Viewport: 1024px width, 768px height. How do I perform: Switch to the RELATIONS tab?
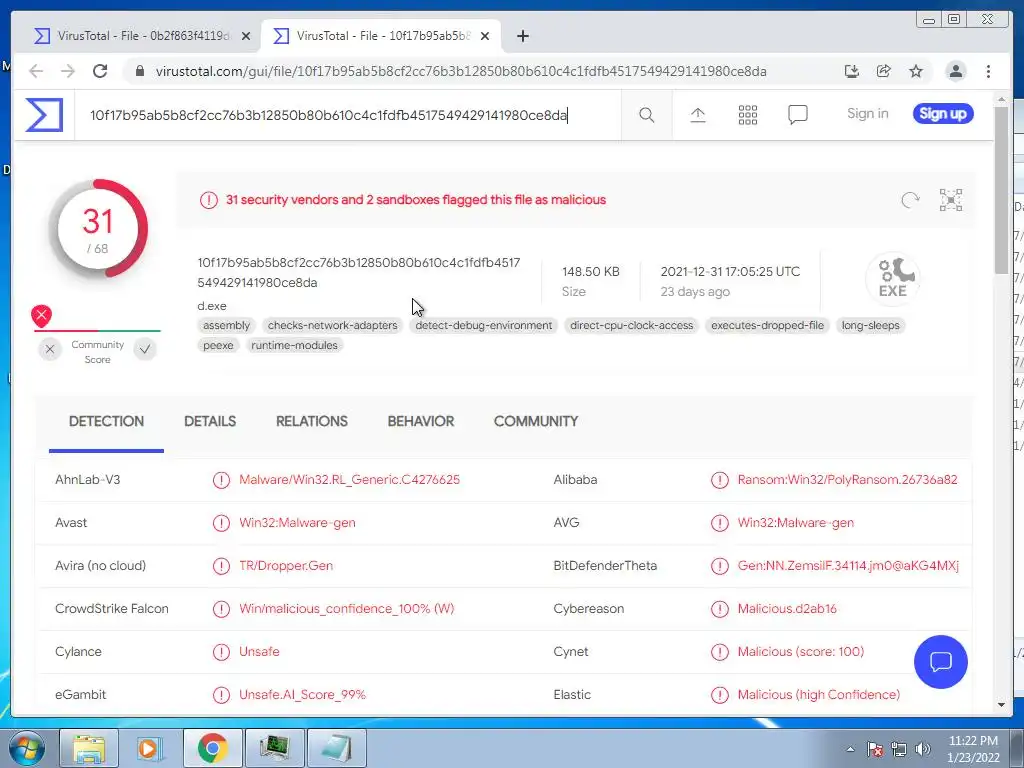point(312,421)
